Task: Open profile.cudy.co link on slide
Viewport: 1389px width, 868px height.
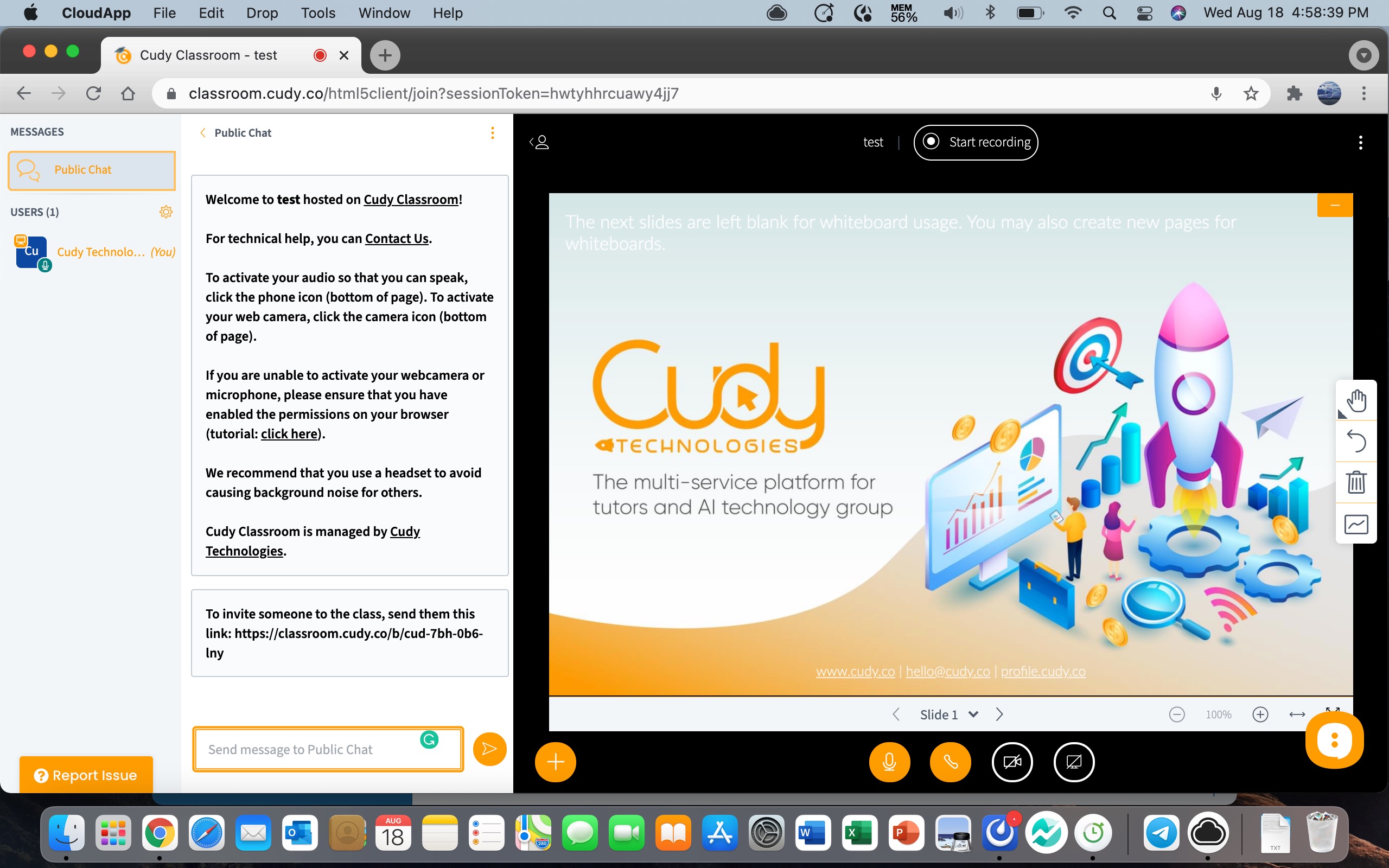Action: click(1043, 671)
